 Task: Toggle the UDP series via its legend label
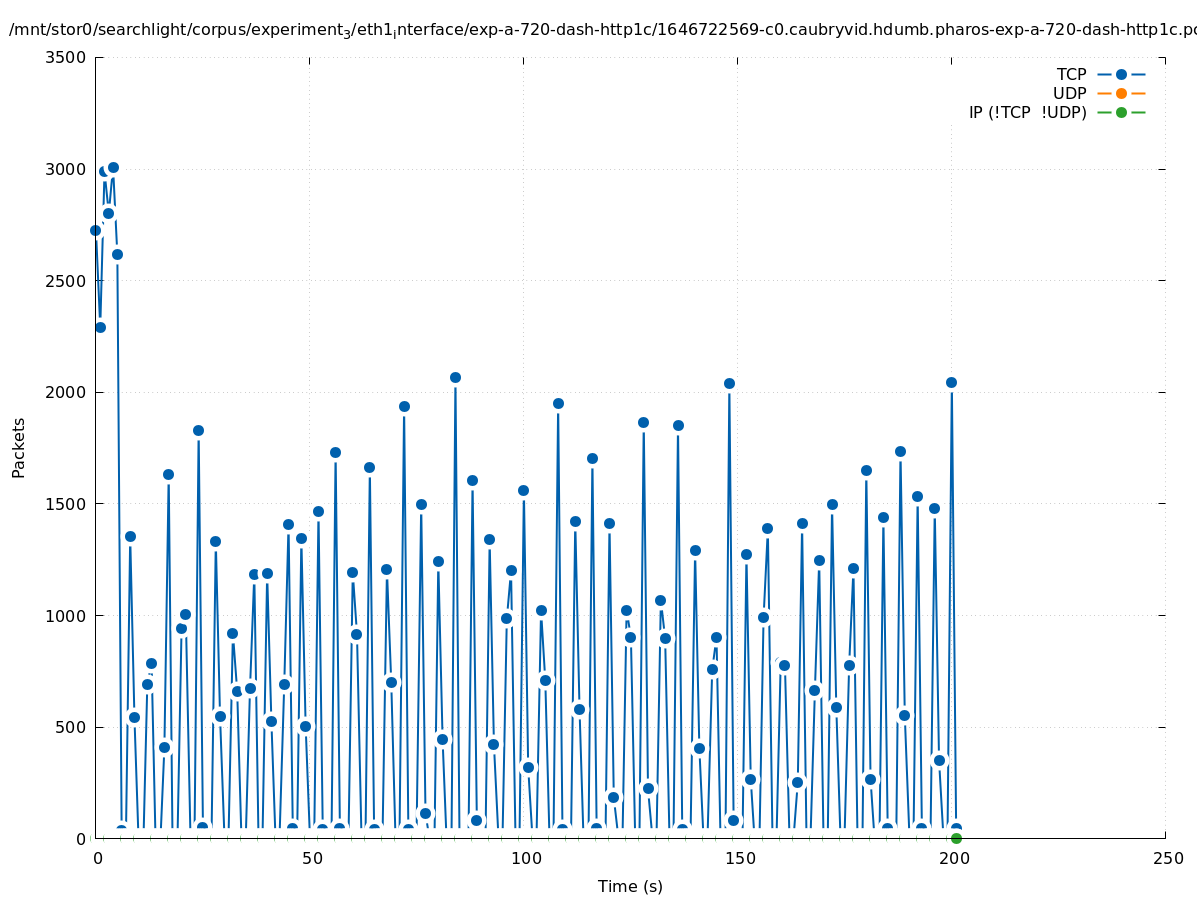click(x=1069, y=93)
